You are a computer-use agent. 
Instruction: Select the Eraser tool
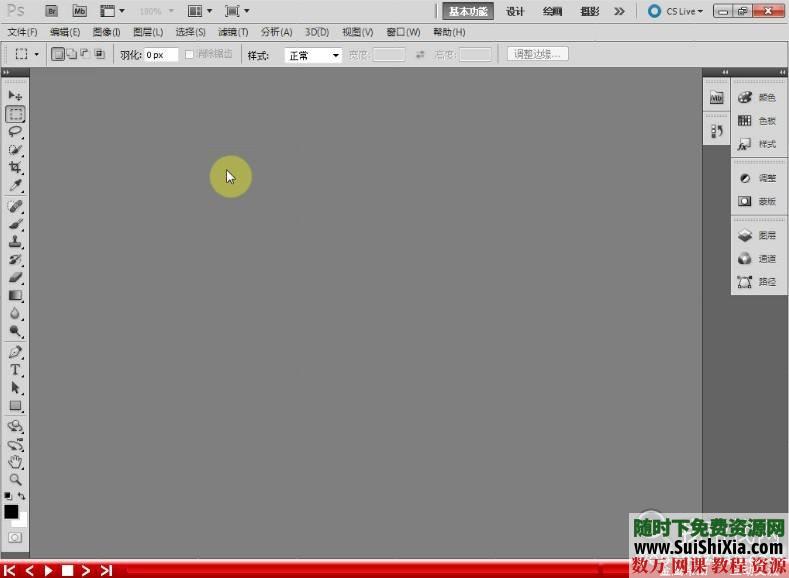15,278
